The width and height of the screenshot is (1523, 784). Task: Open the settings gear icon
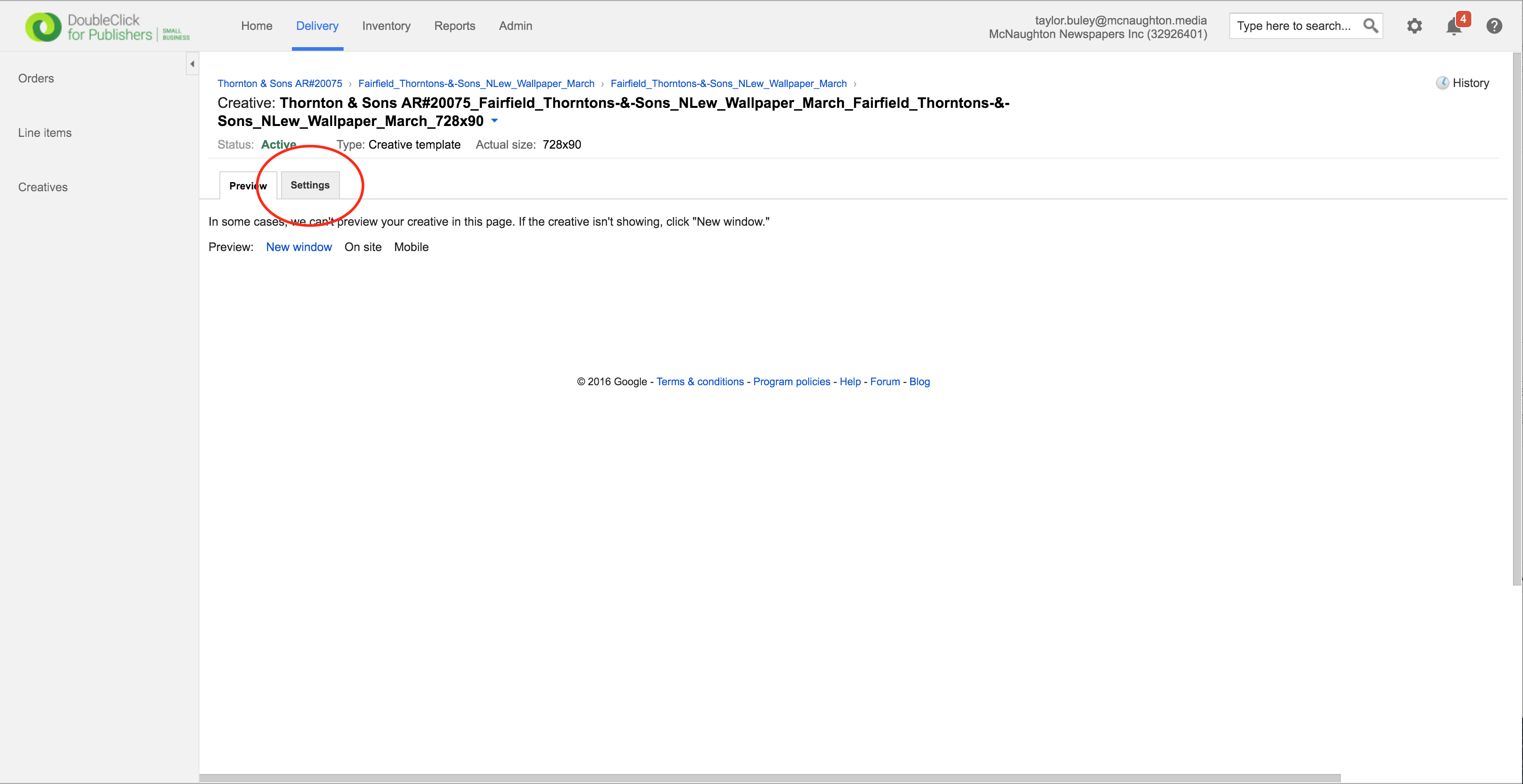[1414, 26]
